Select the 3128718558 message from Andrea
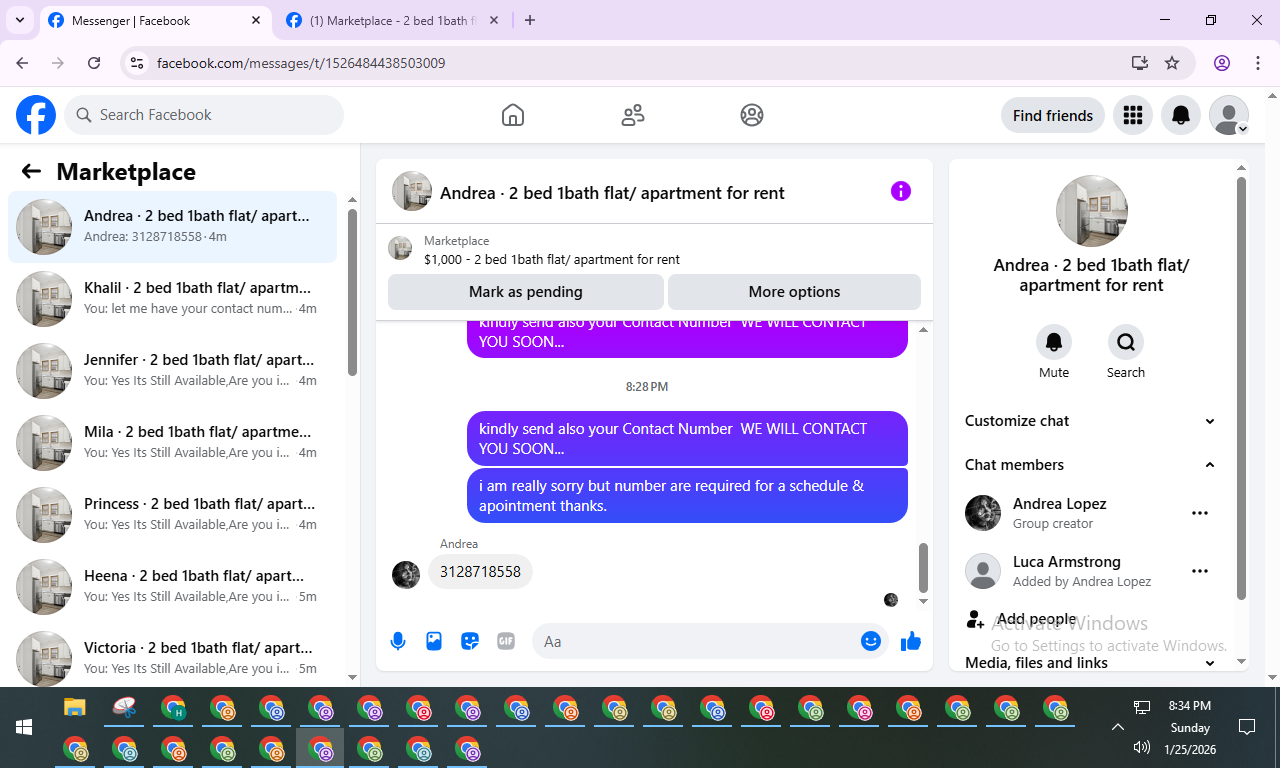 (481, 572)
